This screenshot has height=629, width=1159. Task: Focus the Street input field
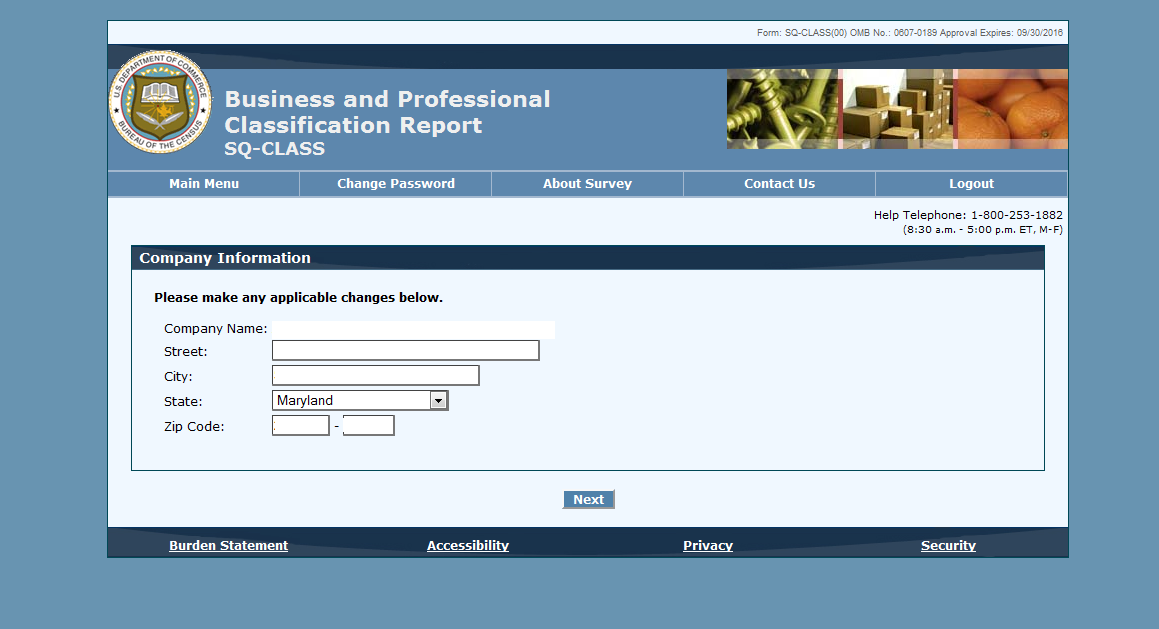[x=405, y=351]
